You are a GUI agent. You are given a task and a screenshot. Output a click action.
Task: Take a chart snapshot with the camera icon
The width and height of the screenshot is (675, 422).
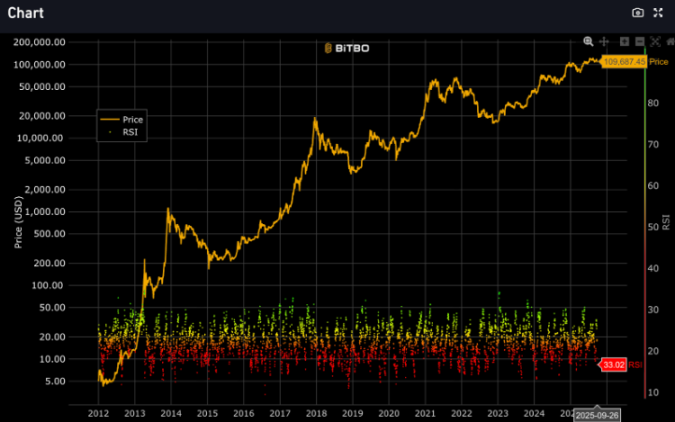click(x=638, y=12)
